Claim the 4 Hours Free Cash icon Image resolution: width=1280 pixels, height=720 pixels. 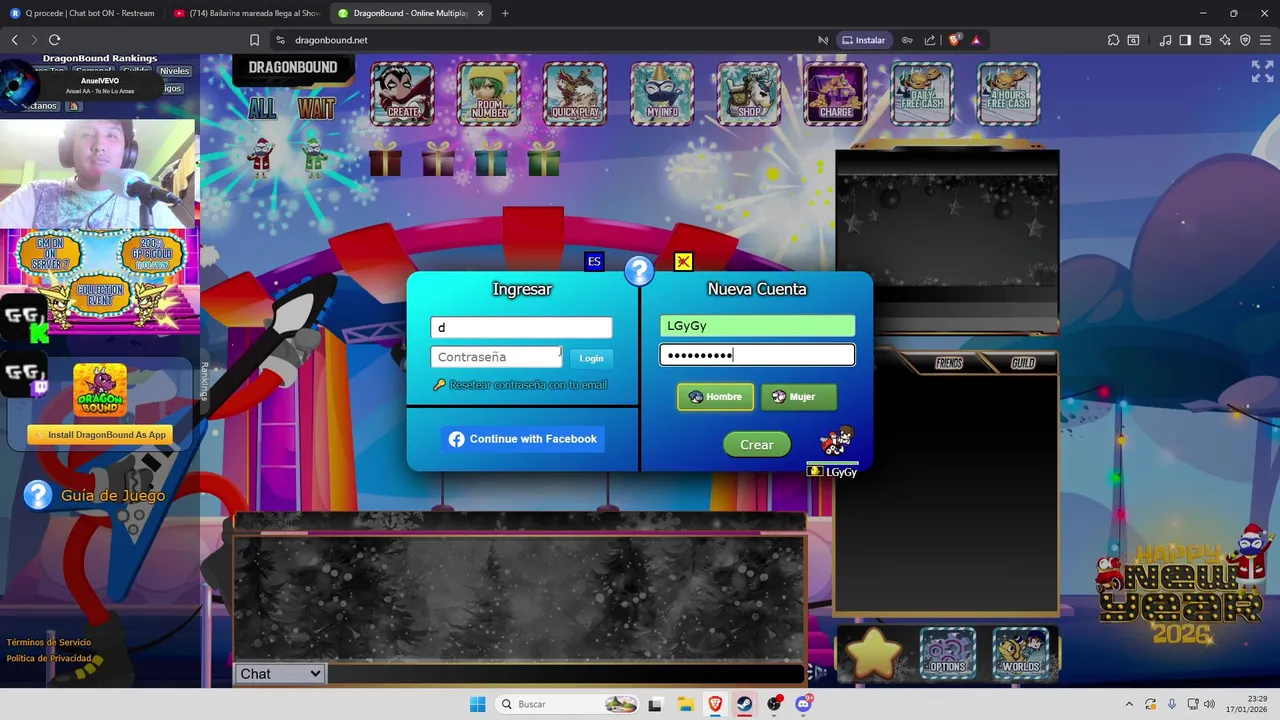tap(1008, 93)
